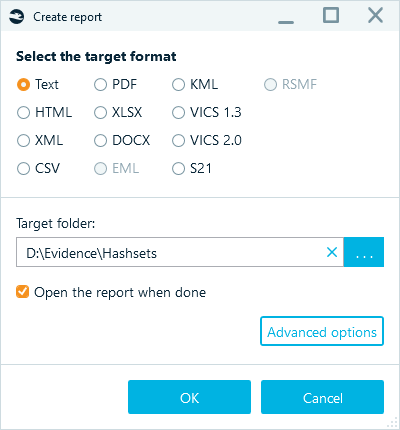Close the Create report dialog
The height and width of the screenshot is (430, 400).
375,15
